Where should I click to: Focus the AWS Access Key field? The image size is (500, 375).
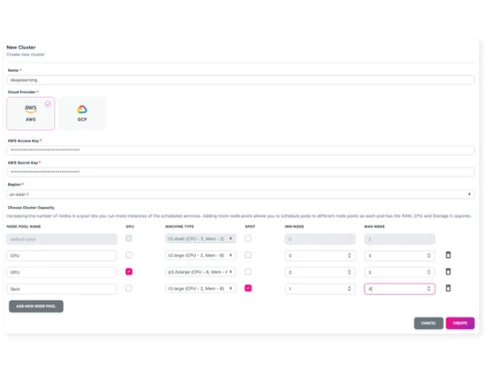coord(240,150)
